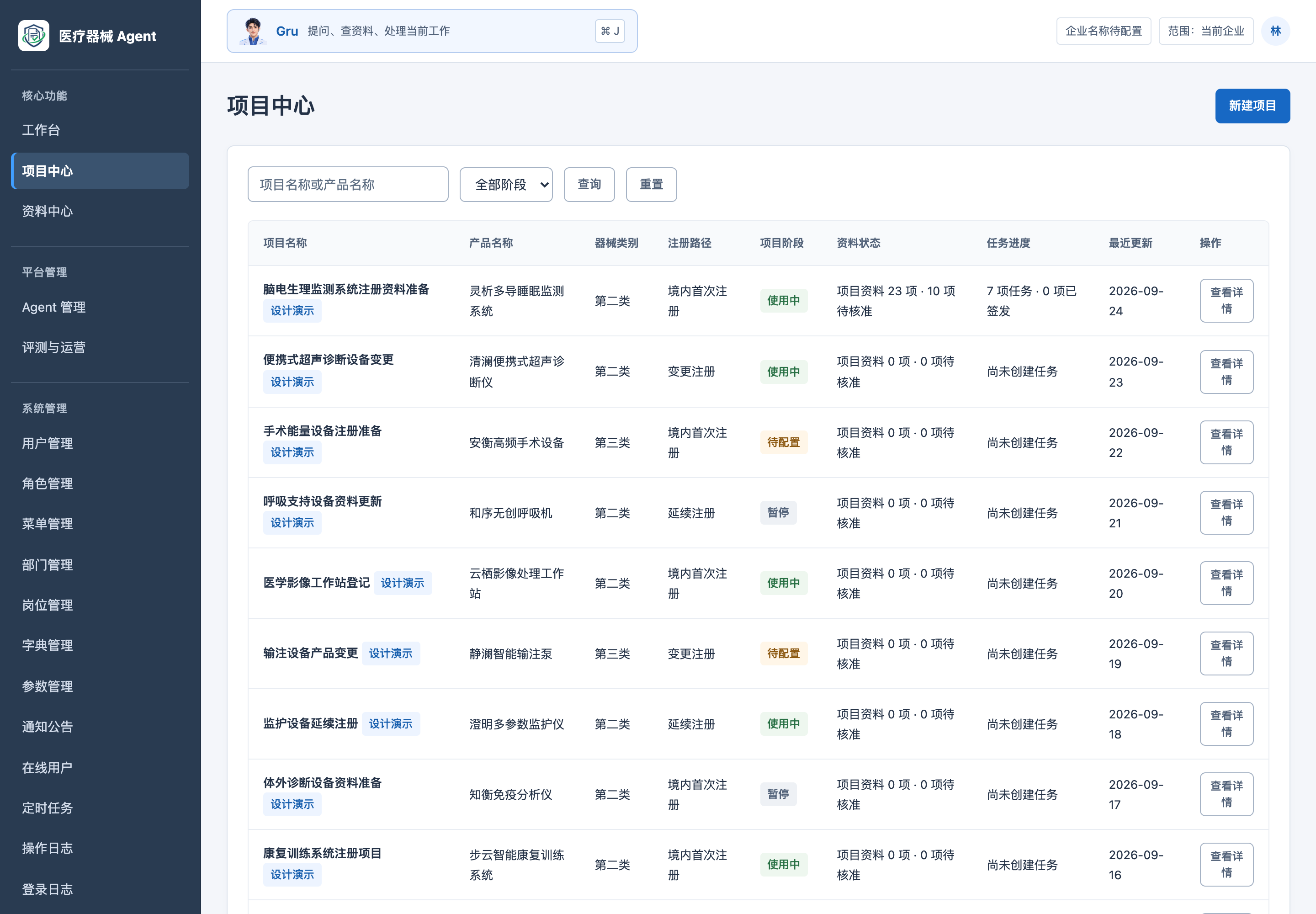Open Agent 管理 in the sidebar
This screenshot has width=1316, height=914.
(x=100, y=308)
